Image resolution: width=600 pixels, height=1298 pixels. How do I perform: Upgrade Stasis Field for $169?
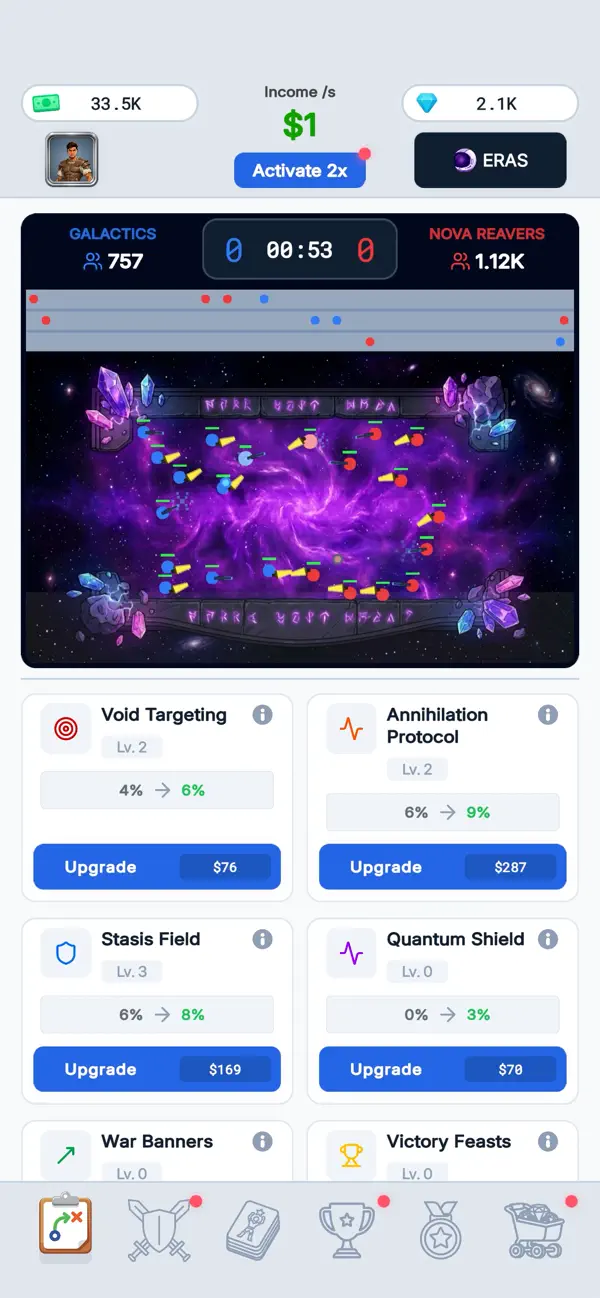[x=157, y=1069]
